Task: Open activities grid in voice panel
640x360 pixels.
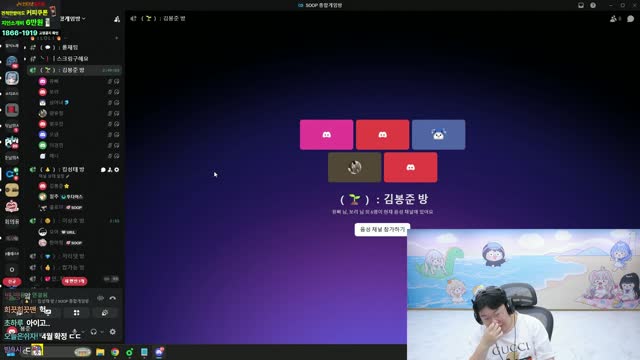Action: [x=76, y=313]
